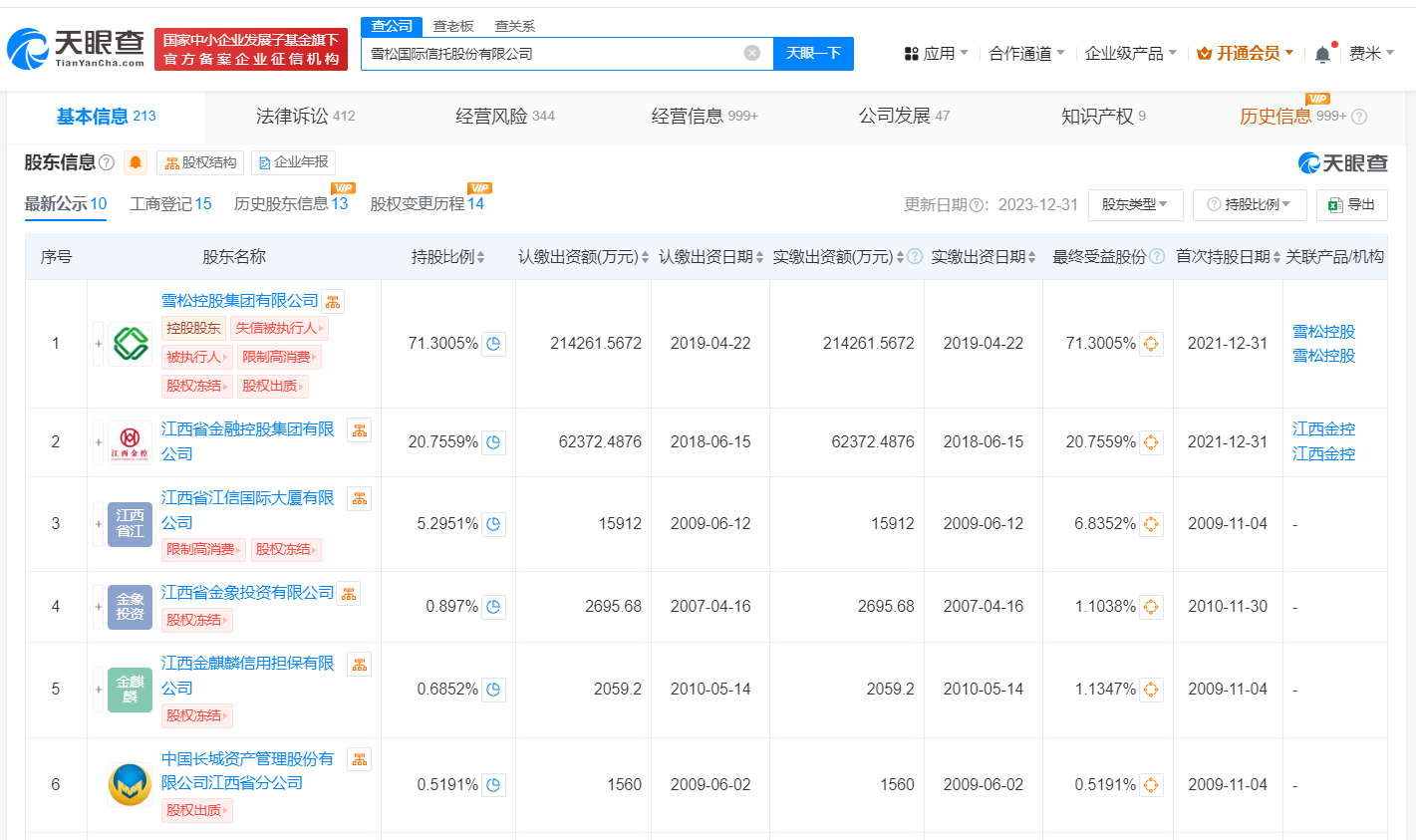1416x840 pixels.
Task: Open shareholder link 江西省金象投资有限公司
Action: tap(248, 593)
